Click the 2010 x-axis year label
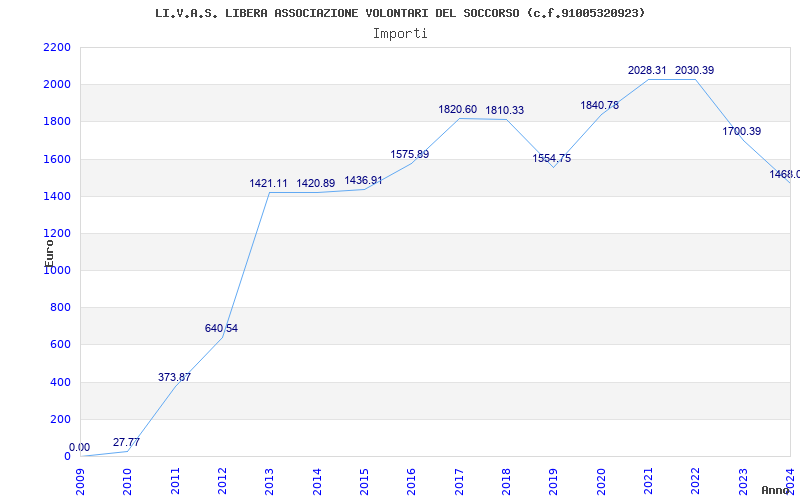Viewport: 800px width, 500px height. (128, 482)
